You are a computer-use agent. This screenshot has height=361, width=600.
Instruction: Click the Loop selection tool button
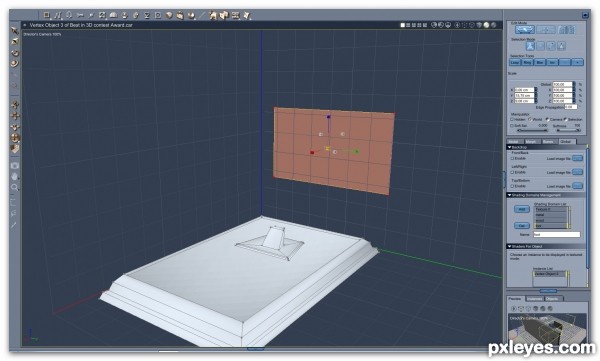515,62
